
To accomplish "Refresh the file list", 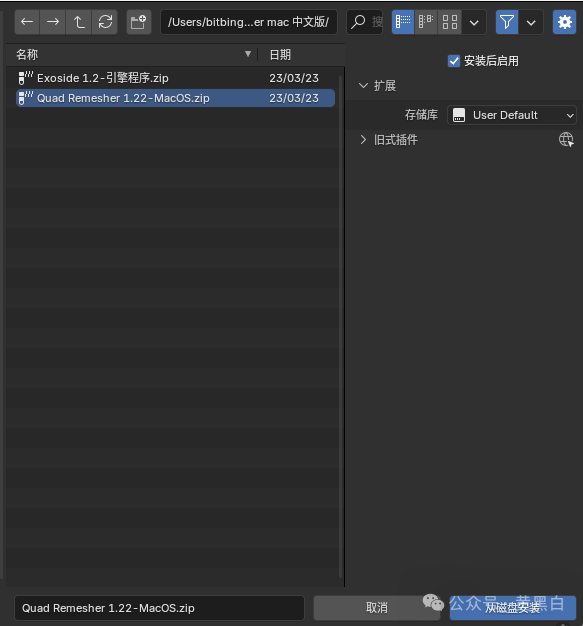I will 105,22.
